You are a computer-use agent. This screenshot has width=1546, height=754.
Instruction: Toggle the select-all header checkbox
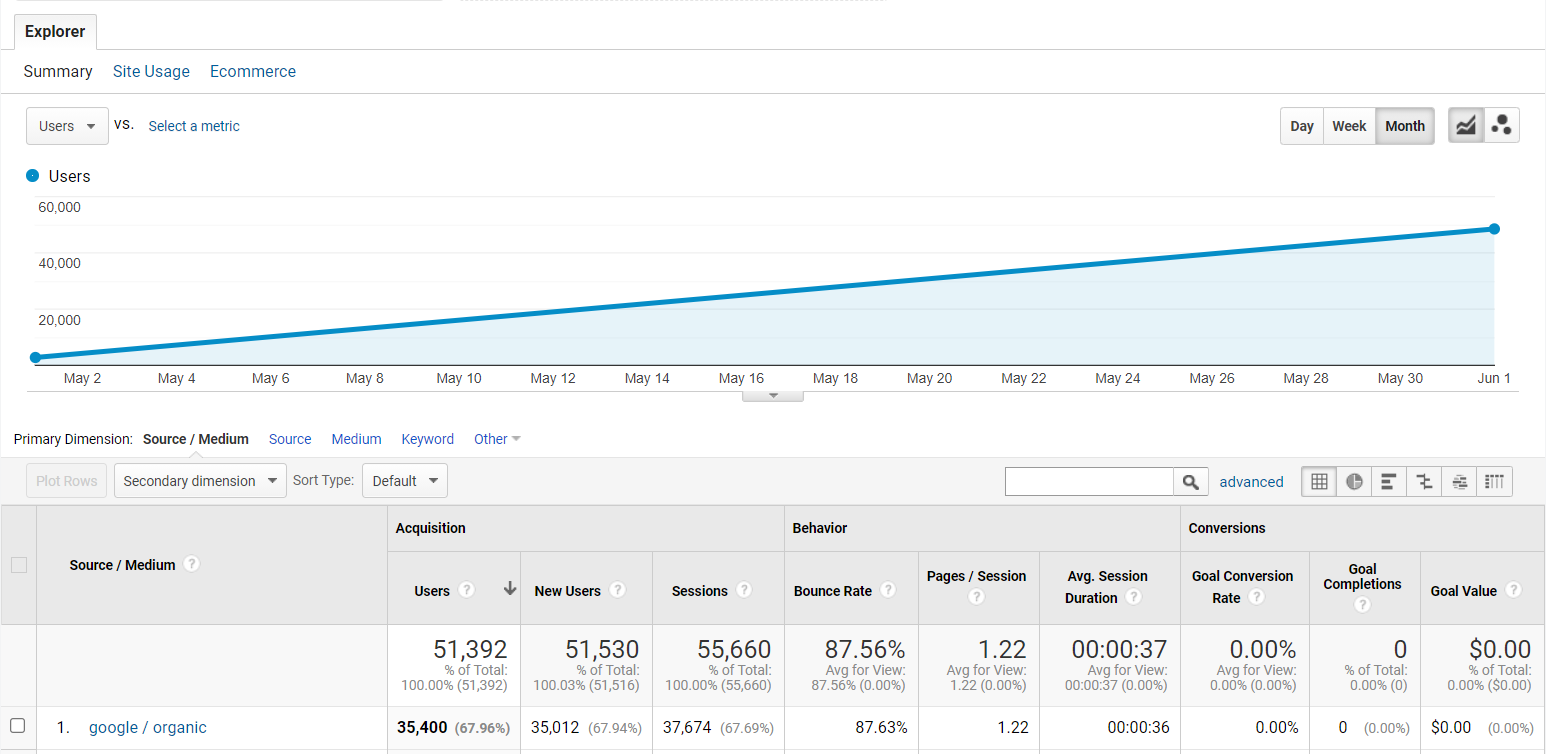(x=18, y=565)
